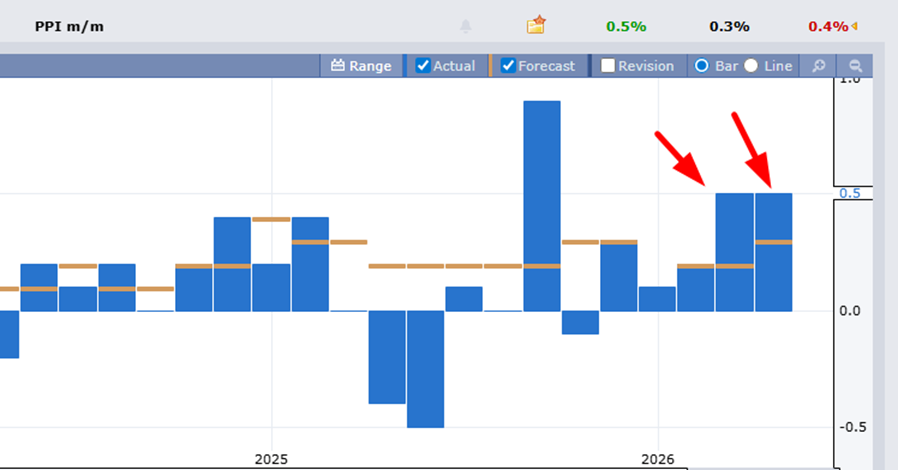Click the PPI m/m event title
898x470 pixels.
click(x=69, y=26)
